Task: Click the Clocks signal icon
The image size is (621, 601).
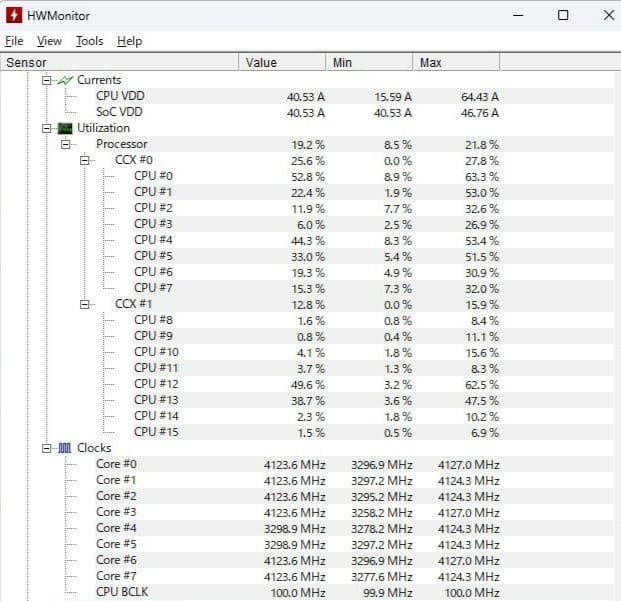Action: point(65,448)
